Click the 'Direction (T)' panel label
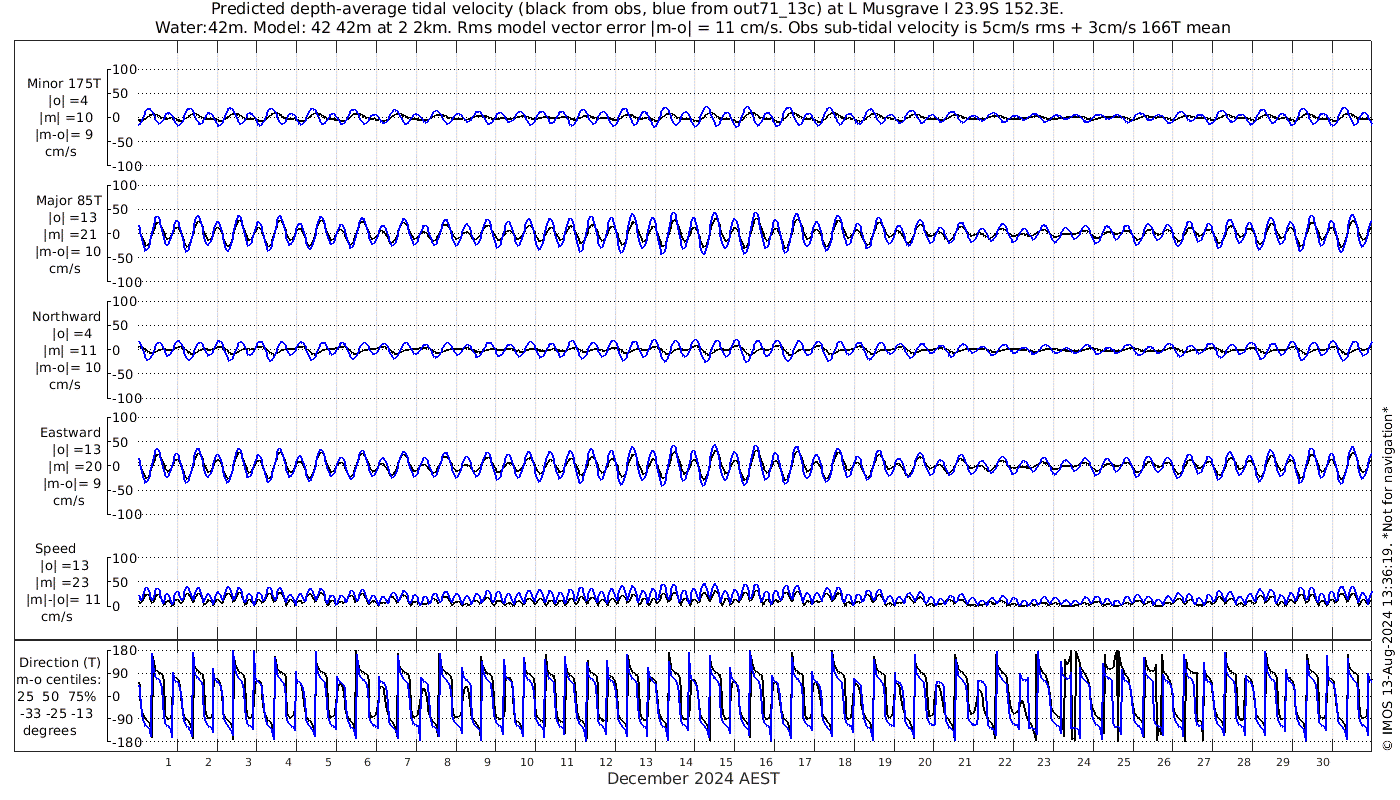This screenshot has height=800, width=1400. (60, 662)
